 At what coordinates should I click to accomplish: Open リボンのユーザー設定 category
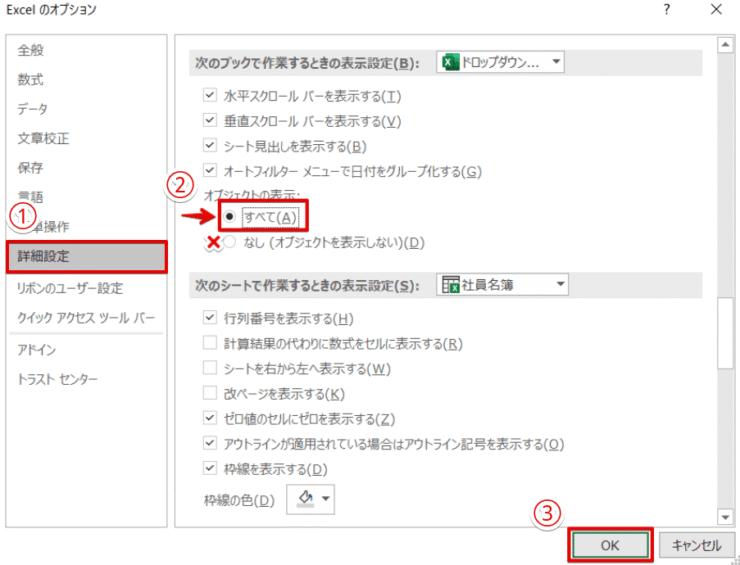point(70,288)
